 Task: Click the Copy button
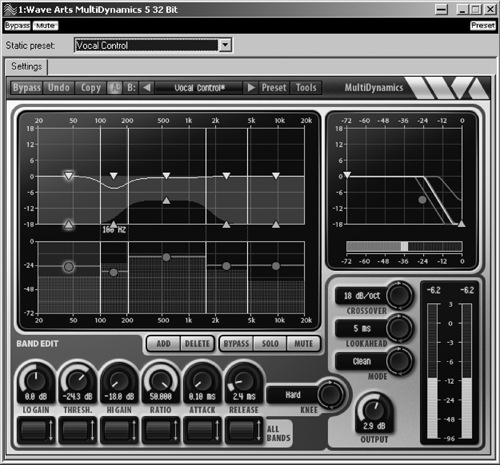coord(91,88)
